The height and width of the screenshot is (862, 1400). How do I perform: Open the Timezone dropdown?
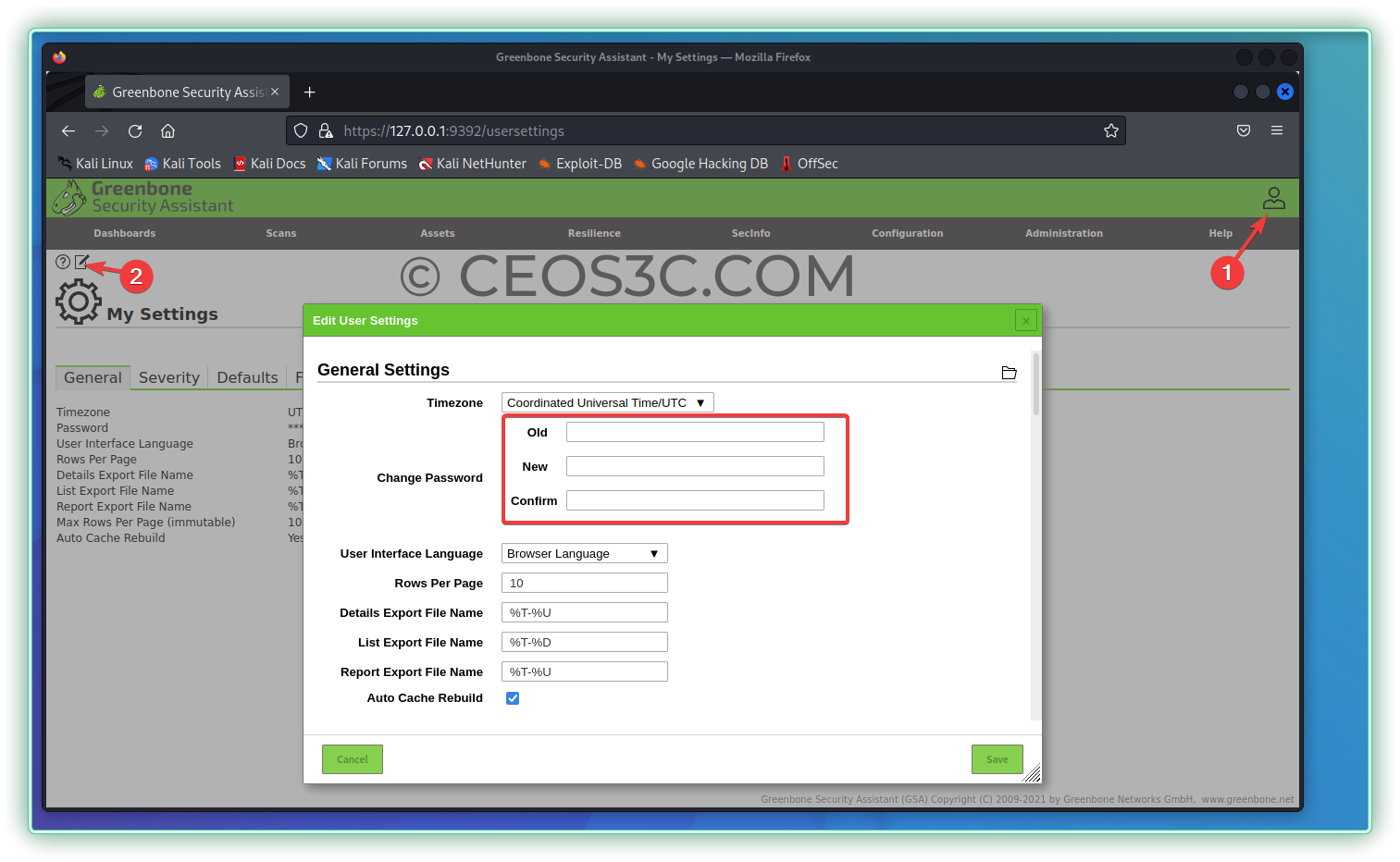click(606, 402)
